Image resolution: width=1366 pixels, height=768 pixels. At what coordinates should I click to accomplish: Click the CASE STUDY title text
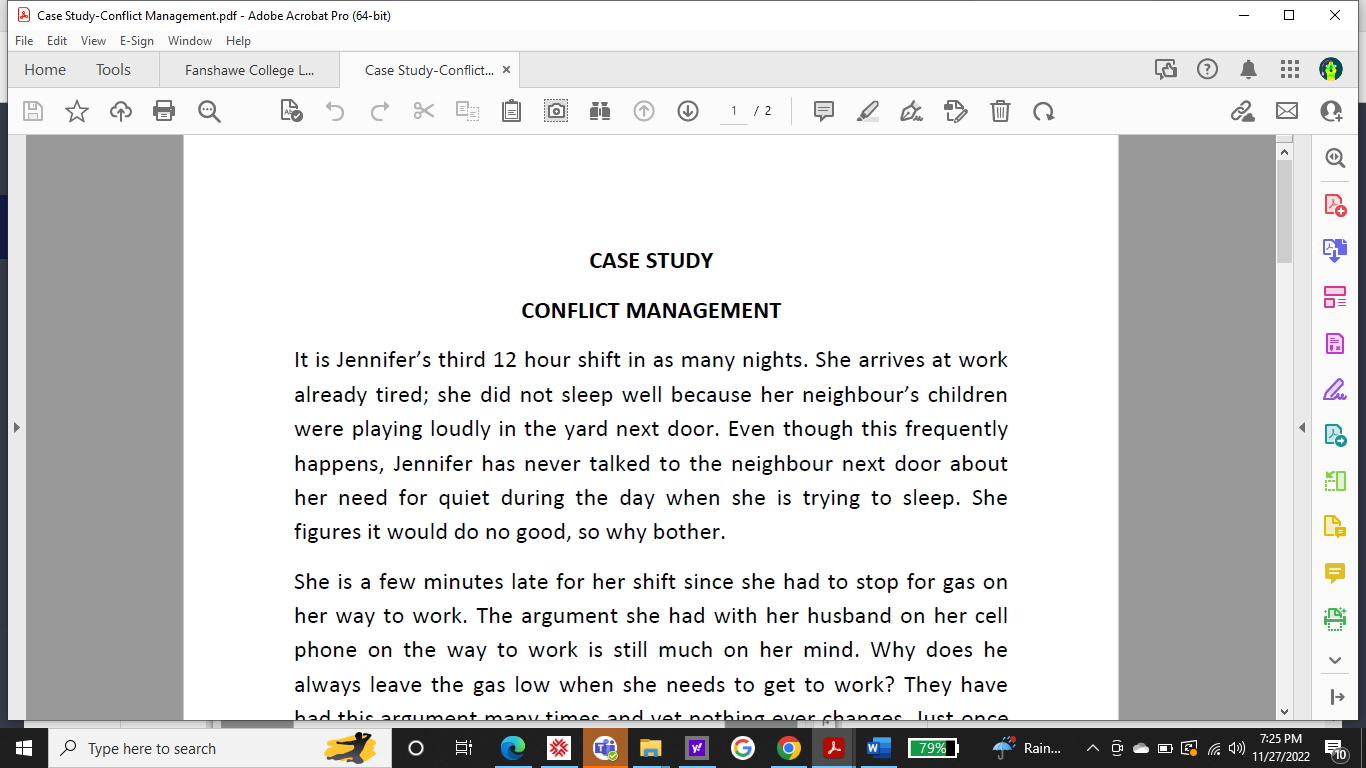click(651, 261)
